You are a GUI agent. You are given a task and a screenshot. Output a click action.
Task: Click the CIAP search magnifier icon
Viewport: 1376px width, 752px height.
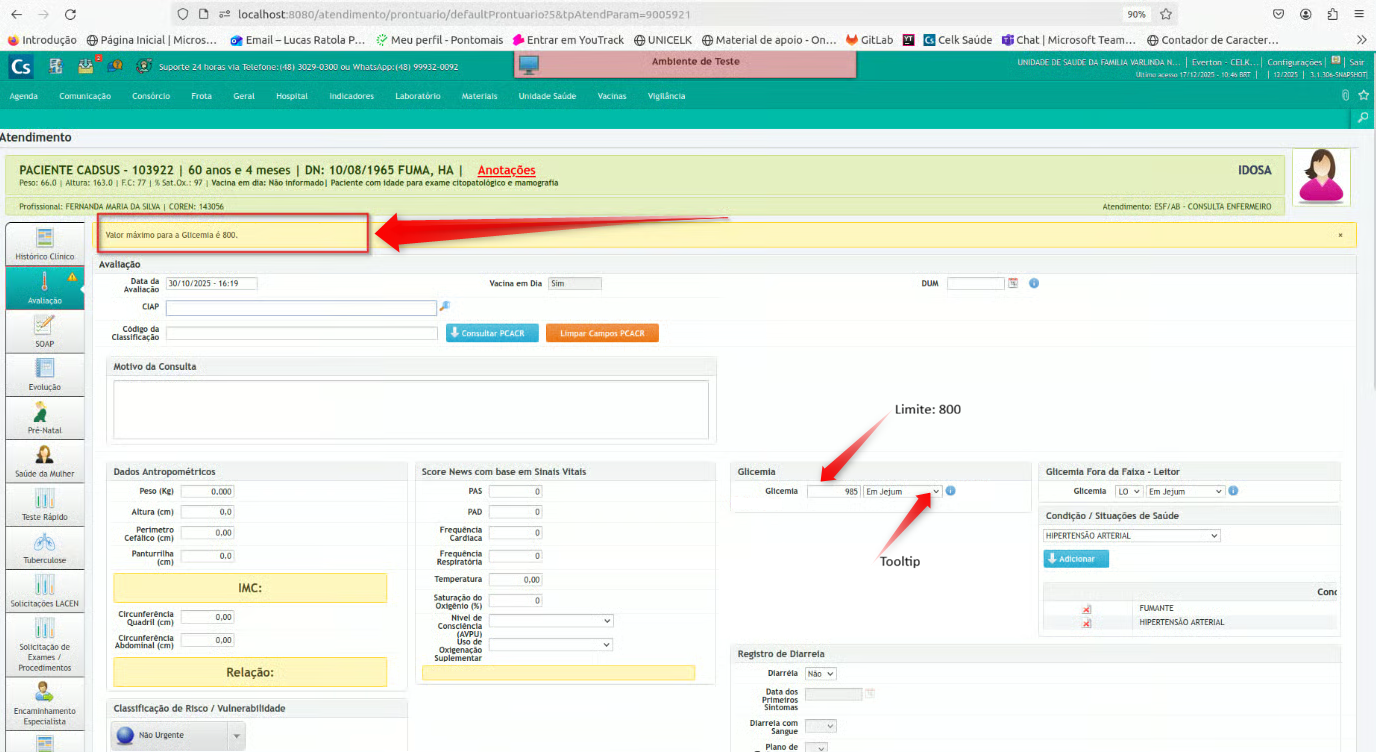(x=445, y=307)
